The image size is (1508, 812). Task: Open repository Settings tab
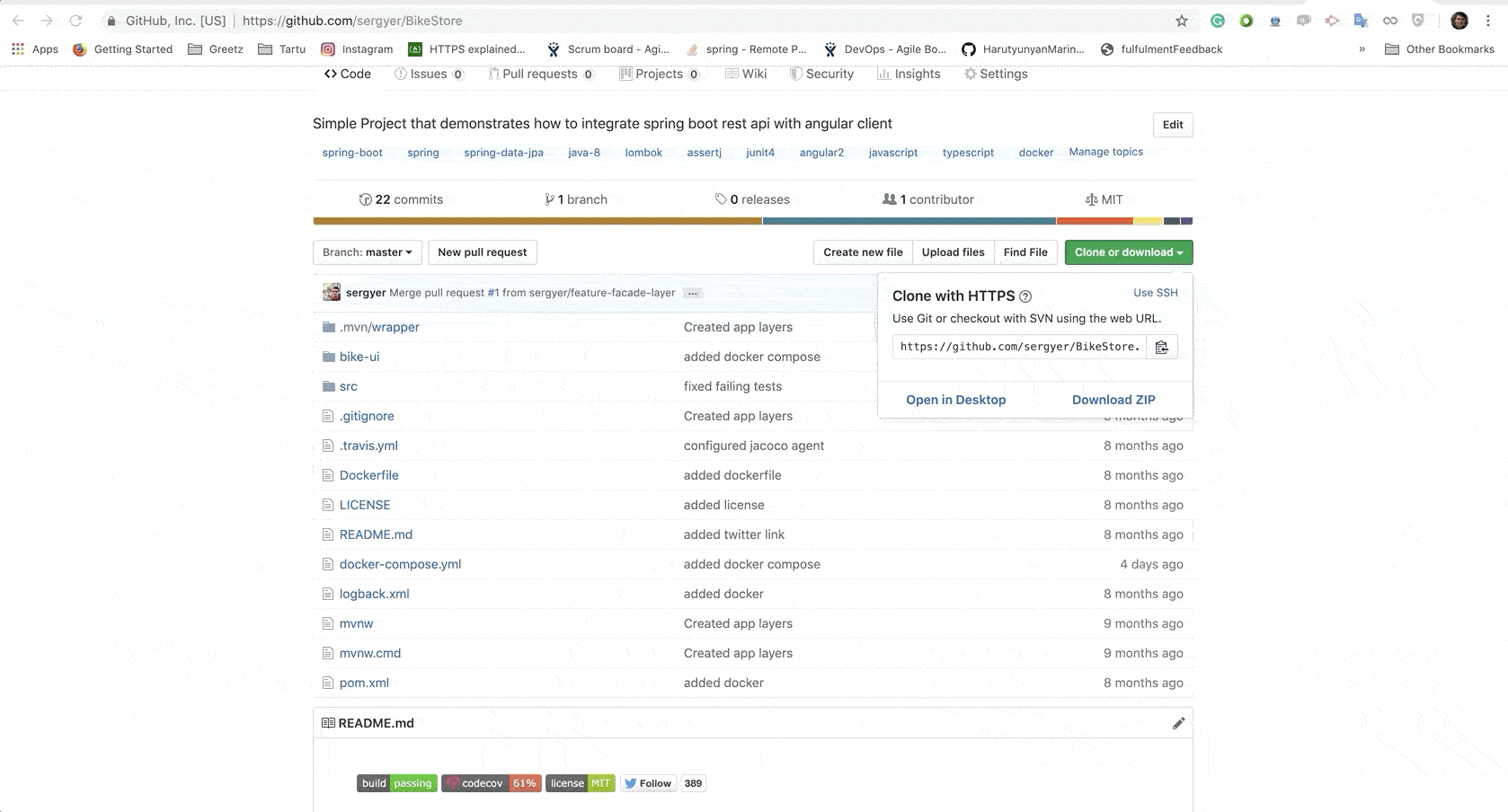click(x=996, y=74)
